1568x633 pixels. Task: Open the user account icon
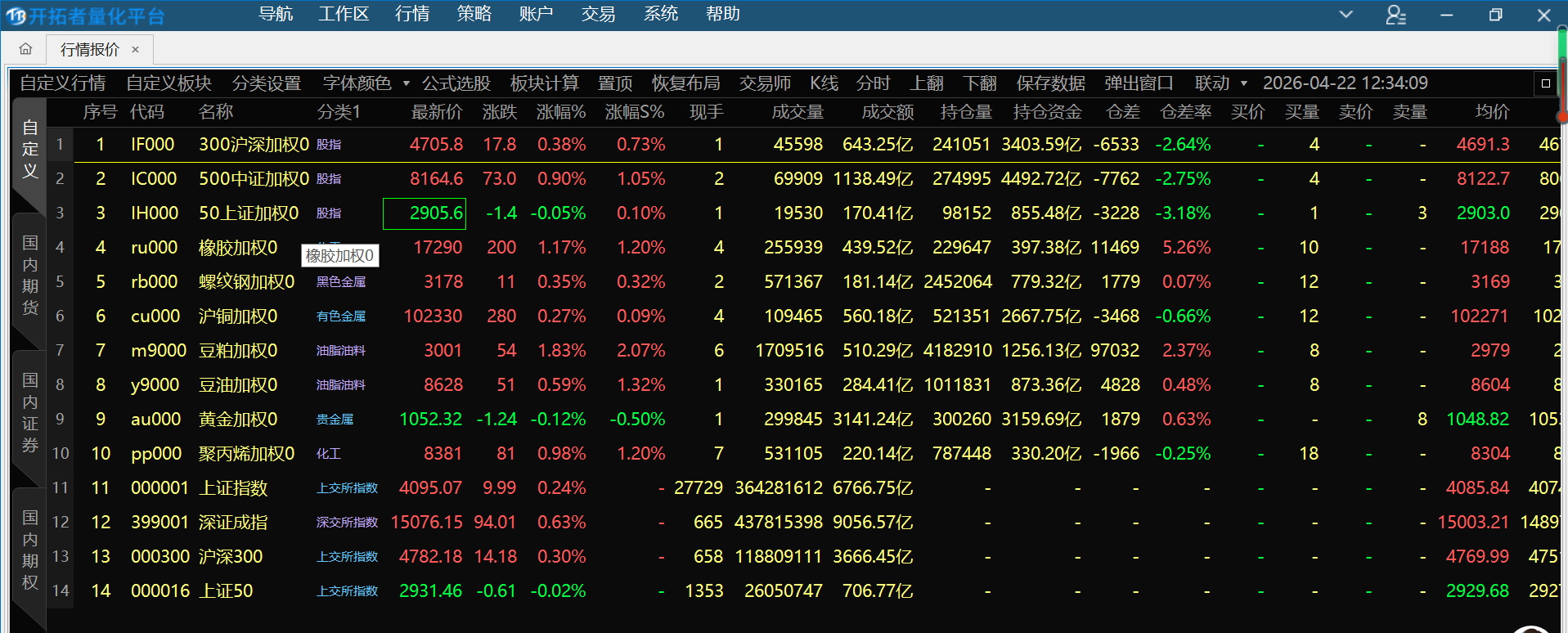(x=1395, y=15)
